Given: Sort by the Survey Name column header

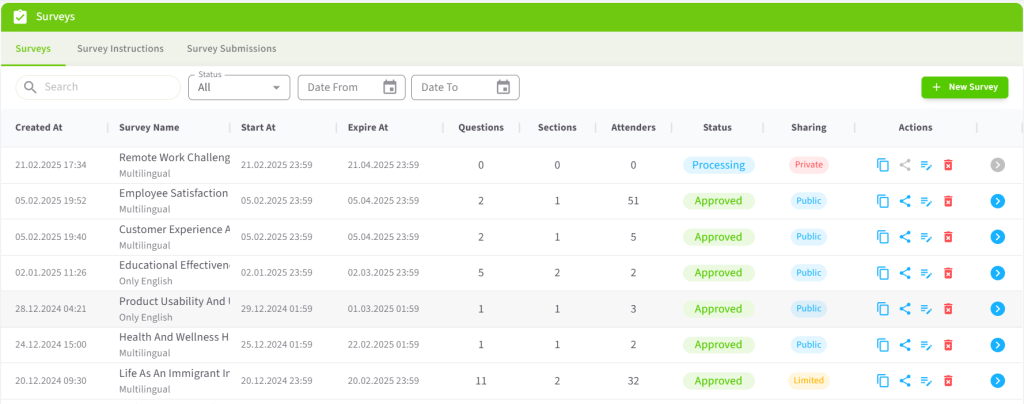Looking at the screenshot, I should click(x=149, y=128).
